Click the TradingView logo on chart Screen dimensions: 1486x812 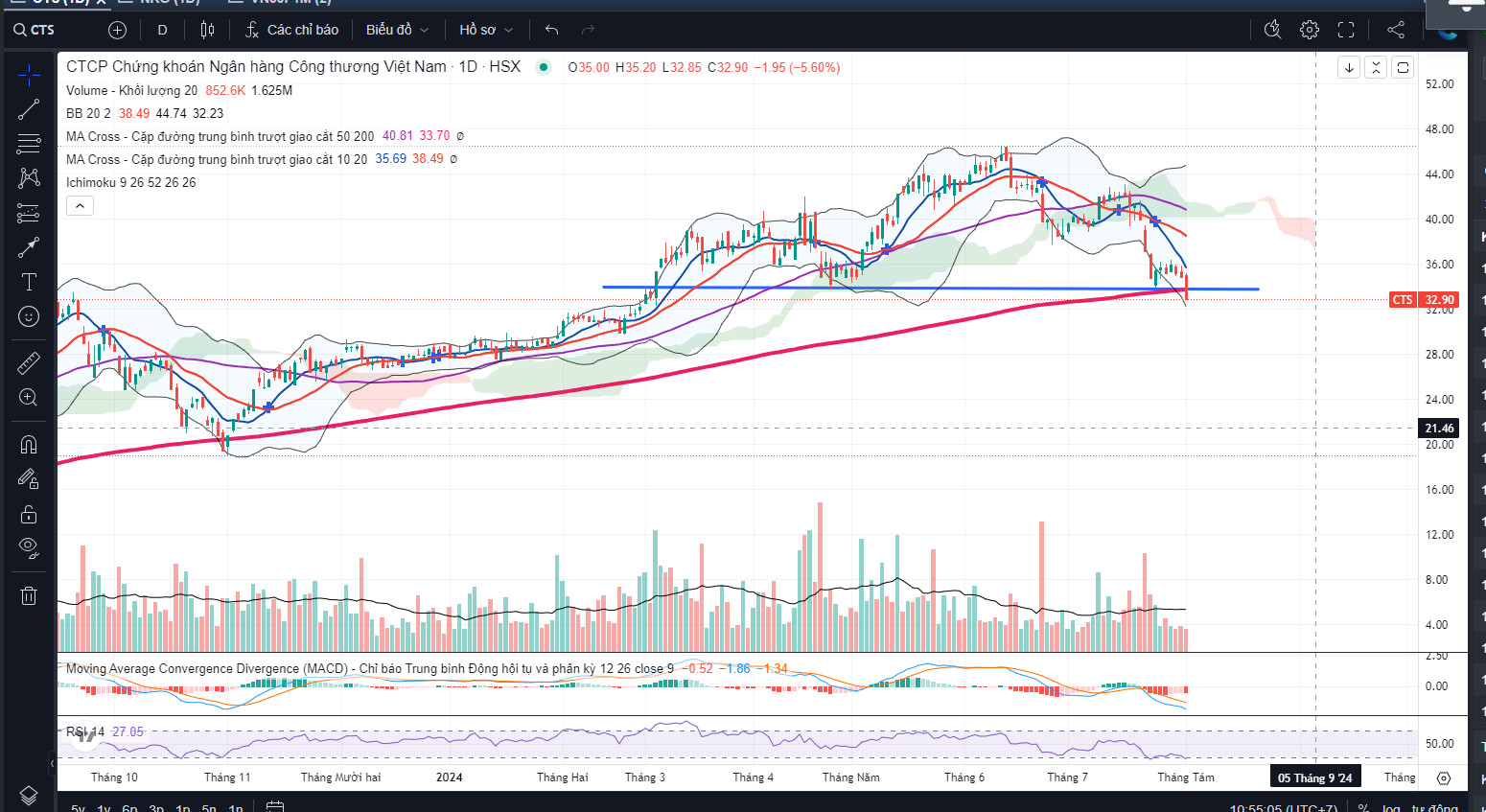tap(85, 734)
